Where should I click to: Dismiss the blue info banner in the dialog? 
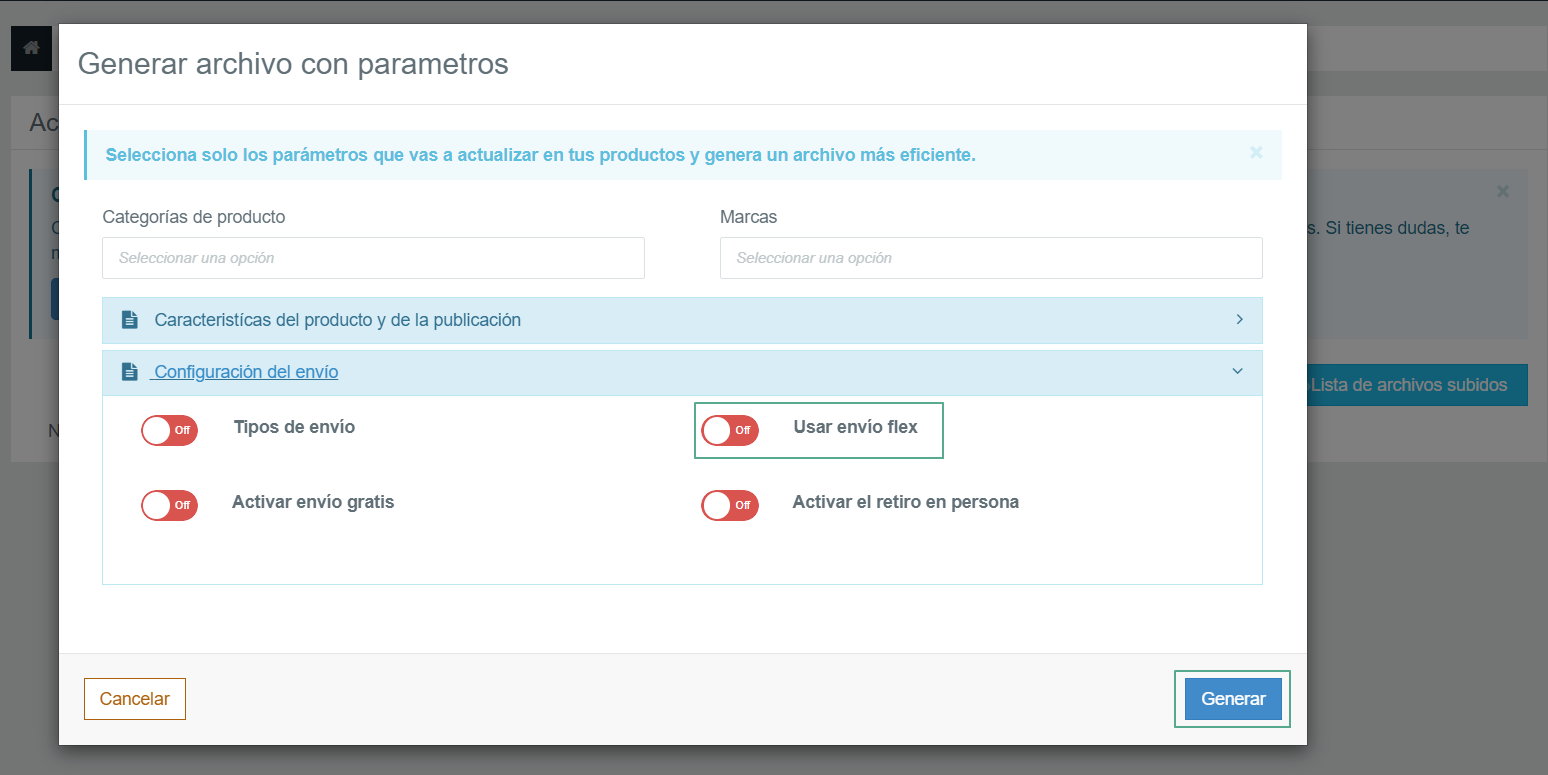pyautogui.click(x=1256, y=153)
